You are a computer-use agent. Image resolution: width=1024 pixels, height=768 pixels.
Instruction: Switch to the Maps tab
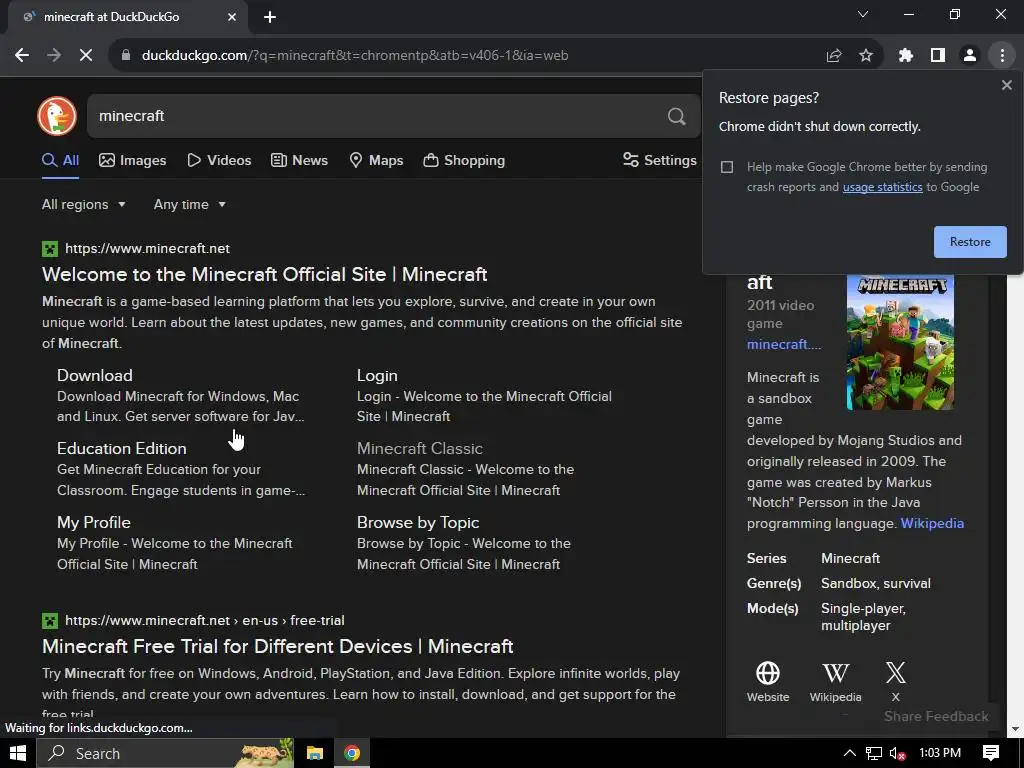tap(376, 160)
